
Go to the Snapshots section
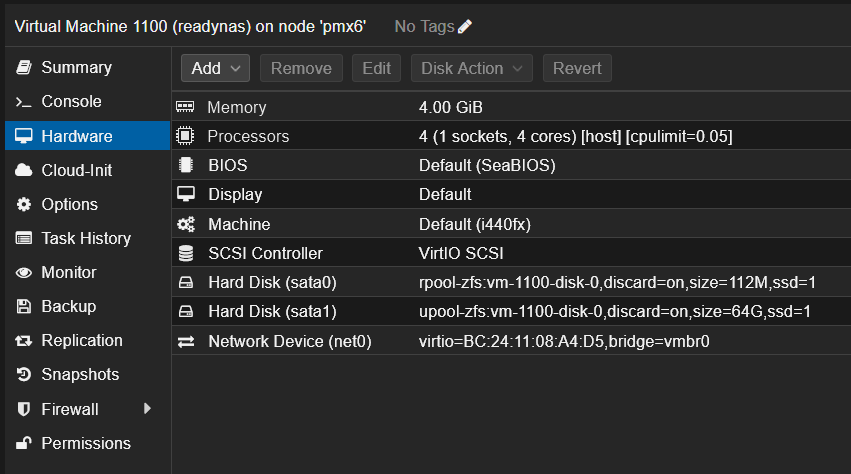(x=79, y=375)
